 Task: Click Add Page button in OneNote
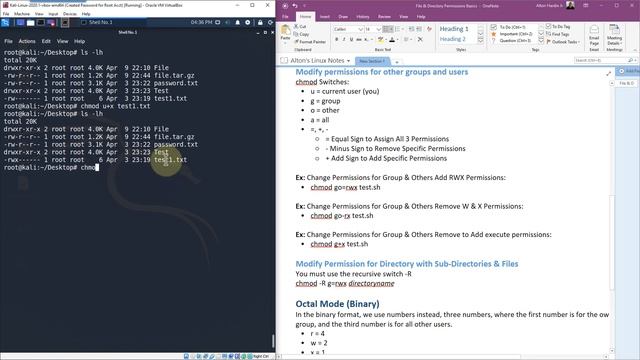[628, 71]
